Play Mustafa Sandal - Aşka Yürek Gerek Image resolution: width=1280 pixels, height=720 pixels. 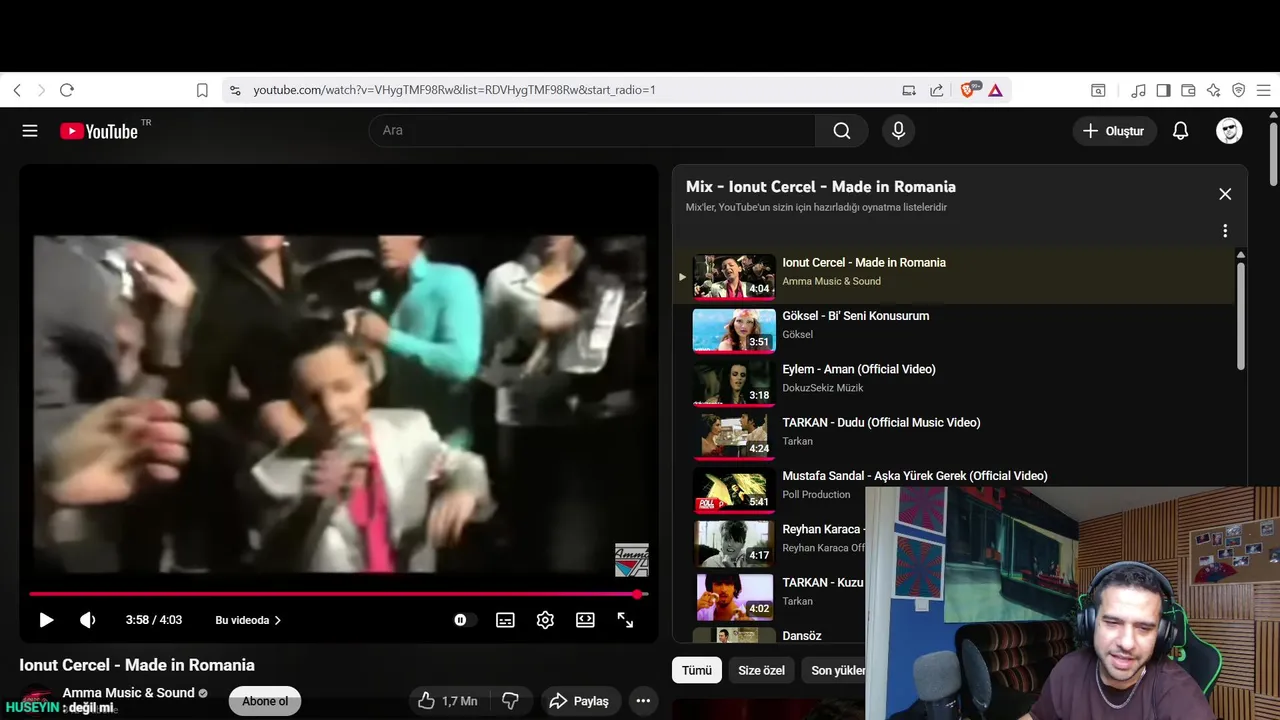(915, 476)
